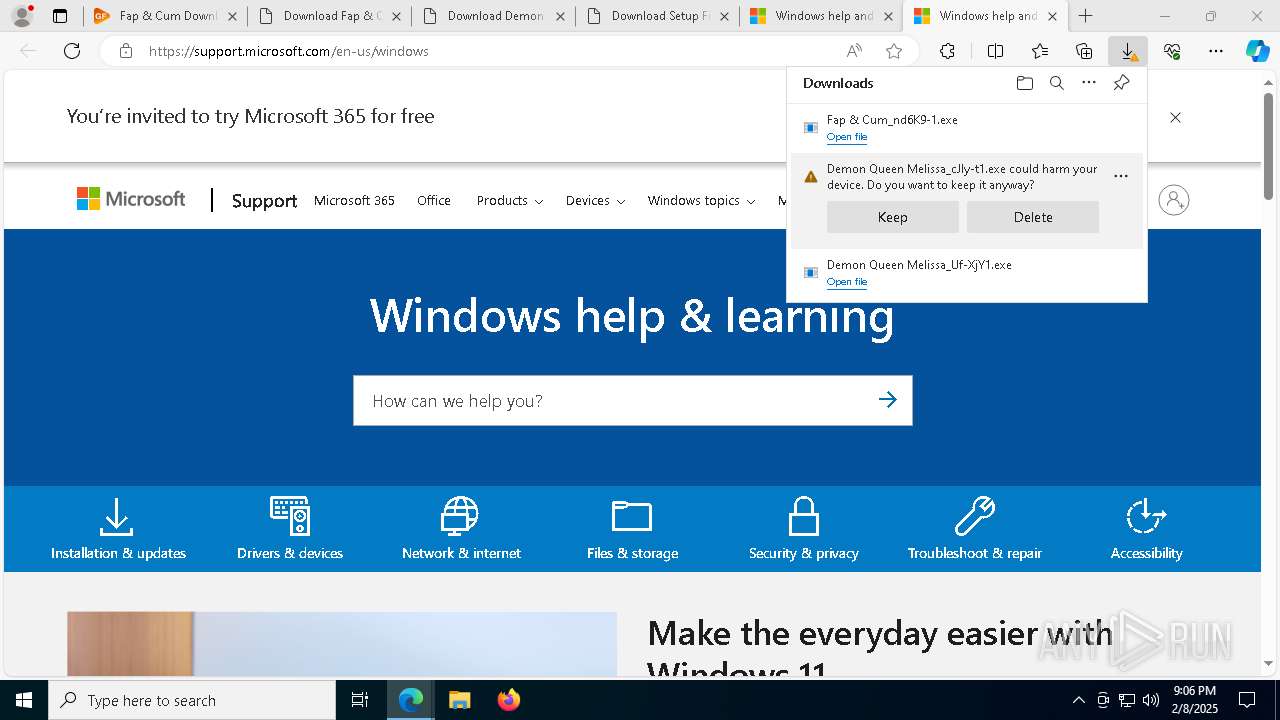Open Microsoft 365 nav item
The image size is (1280, 720).
(x=354, y=200)
